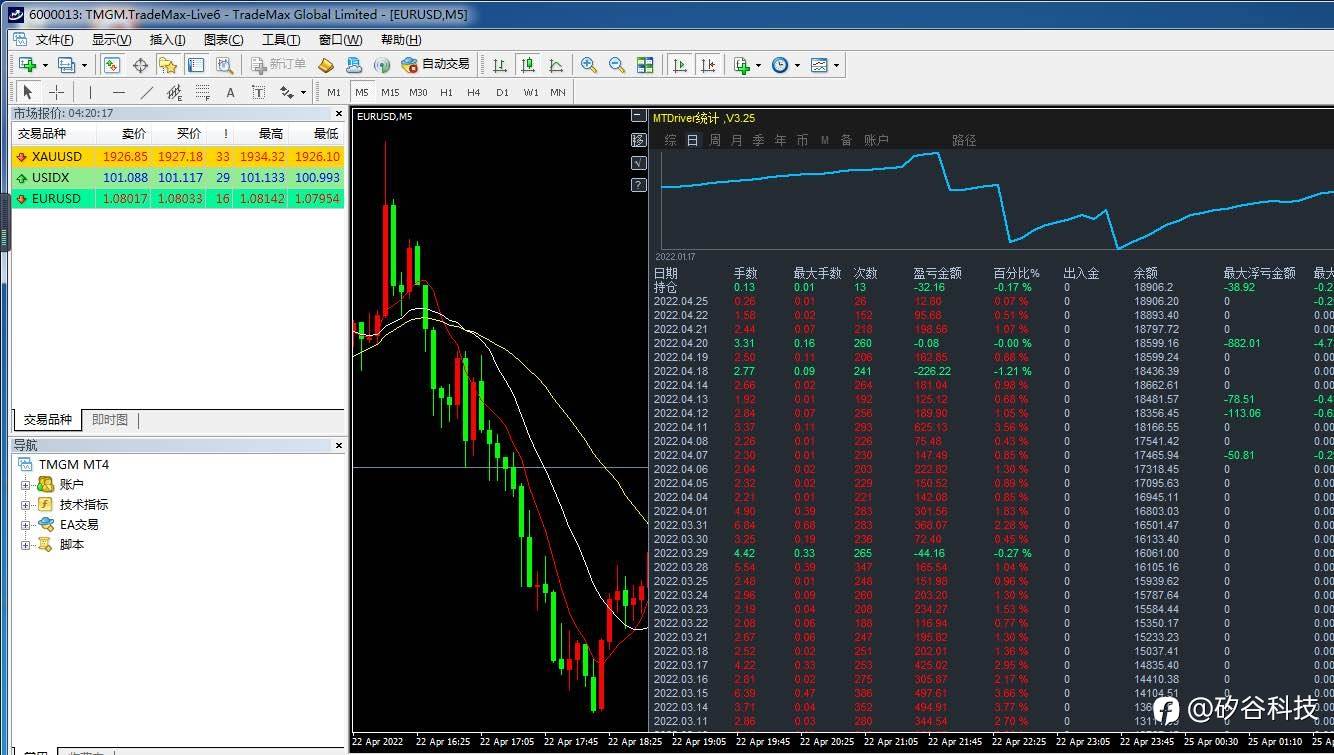
Task: Zoom out on the chart
Action: pos(617,65)
